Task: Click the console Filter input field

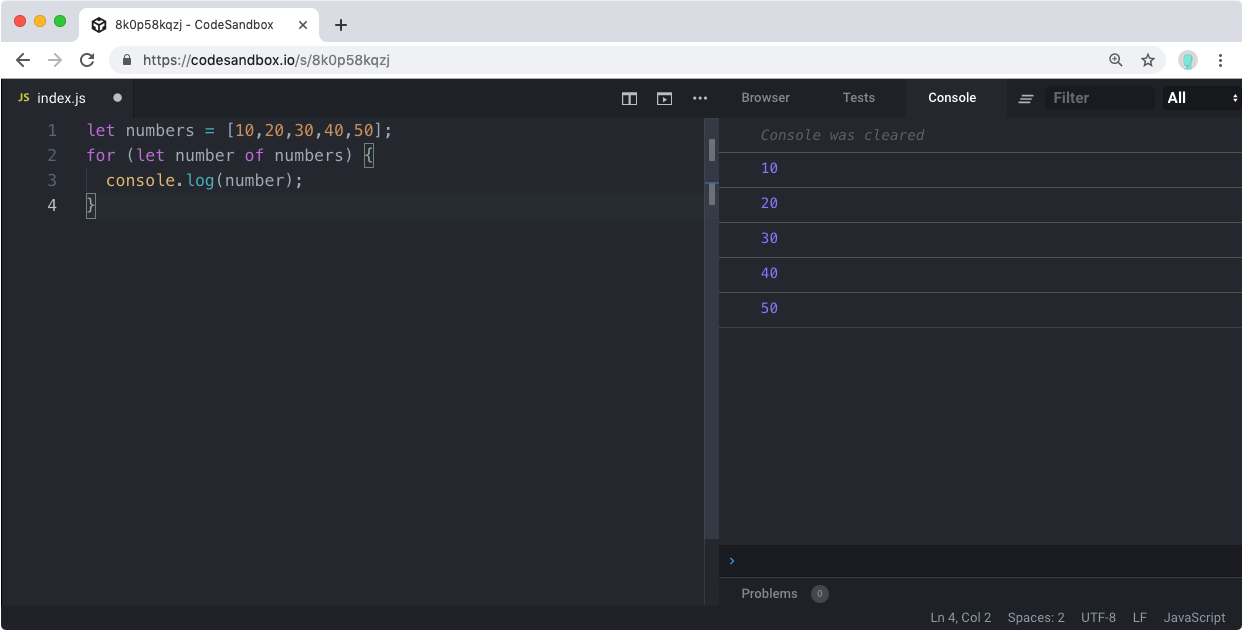Action: tap(1100, 98)
